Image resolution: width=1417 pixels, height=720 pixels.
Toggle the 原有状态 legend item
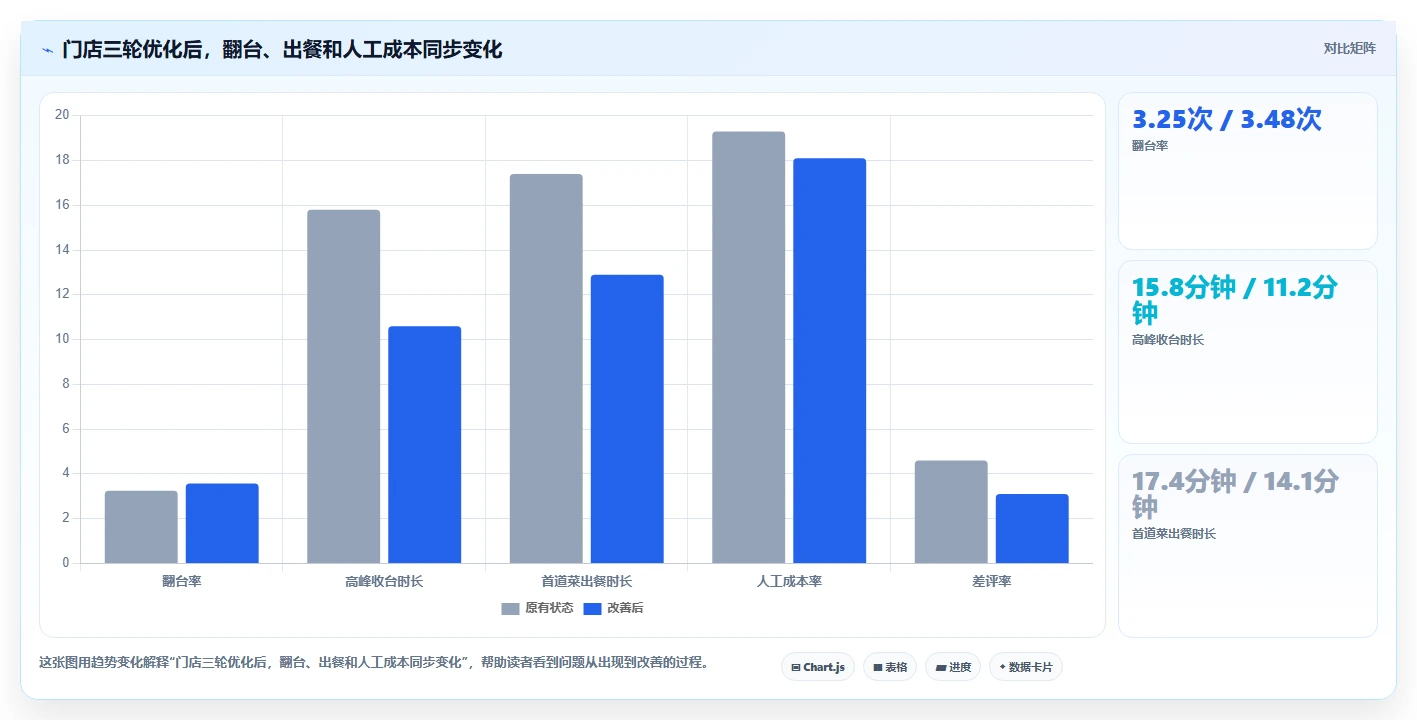[x=537, y=608]
